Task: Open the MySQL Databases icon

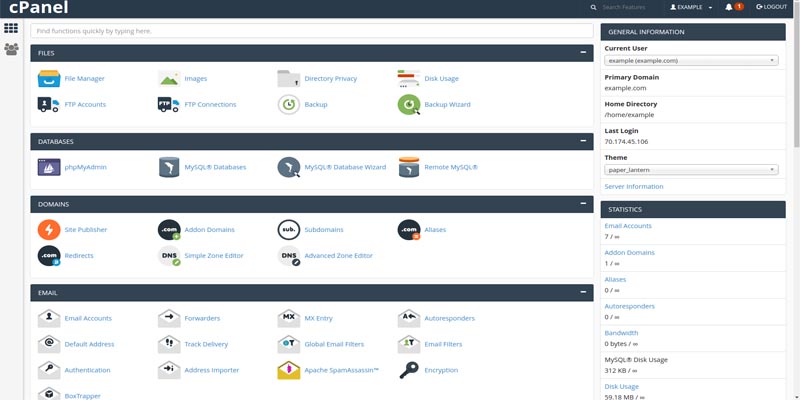Action: (x=169, y=167)
